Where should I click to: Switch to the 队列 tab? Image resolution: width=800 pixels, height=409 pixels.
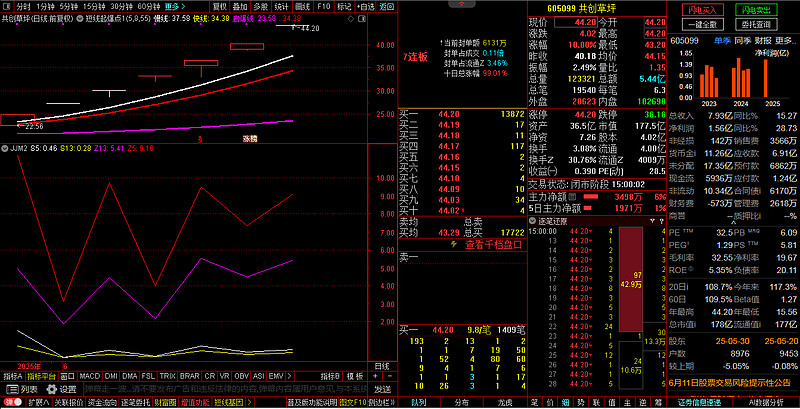pyautogui.click(x=419, y=403)
